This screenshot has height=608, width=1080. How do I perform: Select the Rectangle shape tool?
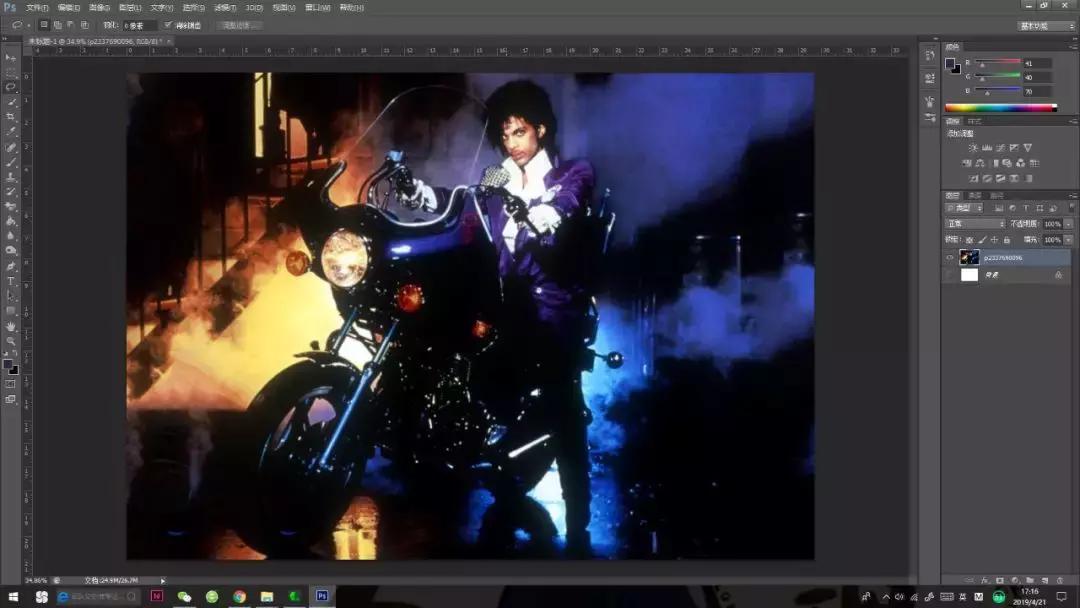point(10,311)
